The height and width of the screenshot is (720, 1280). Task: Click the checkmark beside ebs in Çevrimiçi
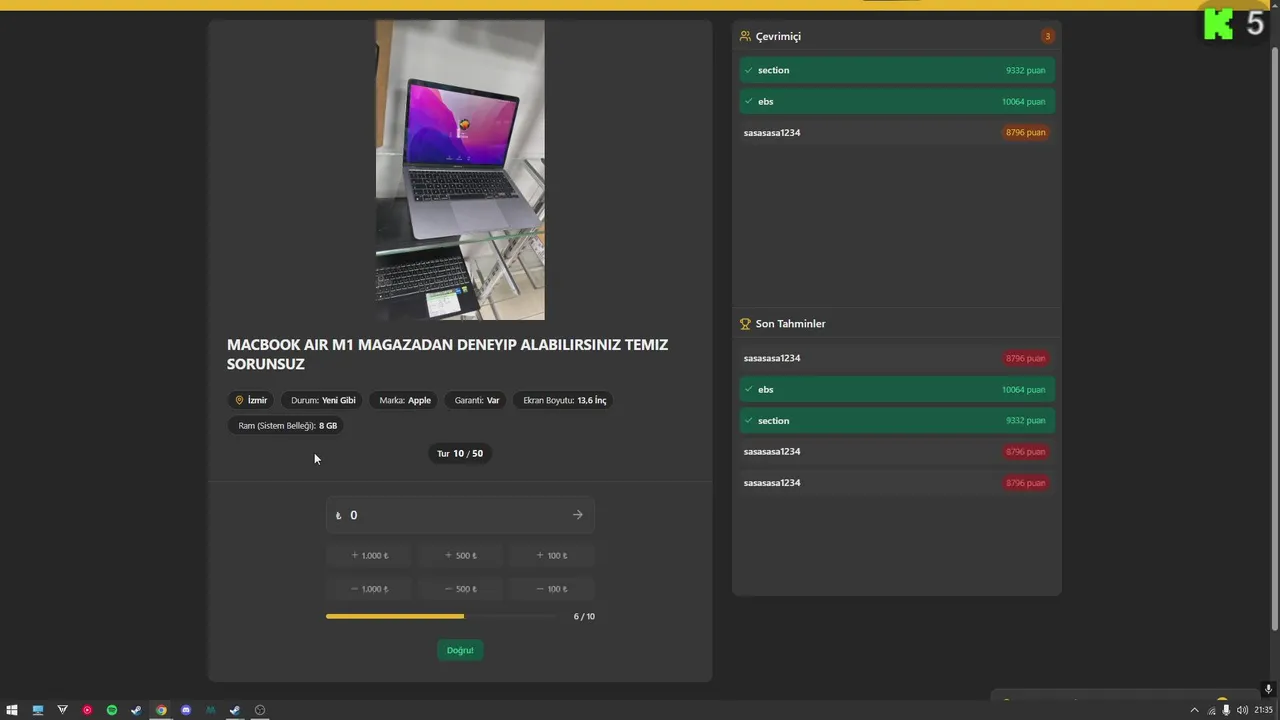click(x=749, y=101)
